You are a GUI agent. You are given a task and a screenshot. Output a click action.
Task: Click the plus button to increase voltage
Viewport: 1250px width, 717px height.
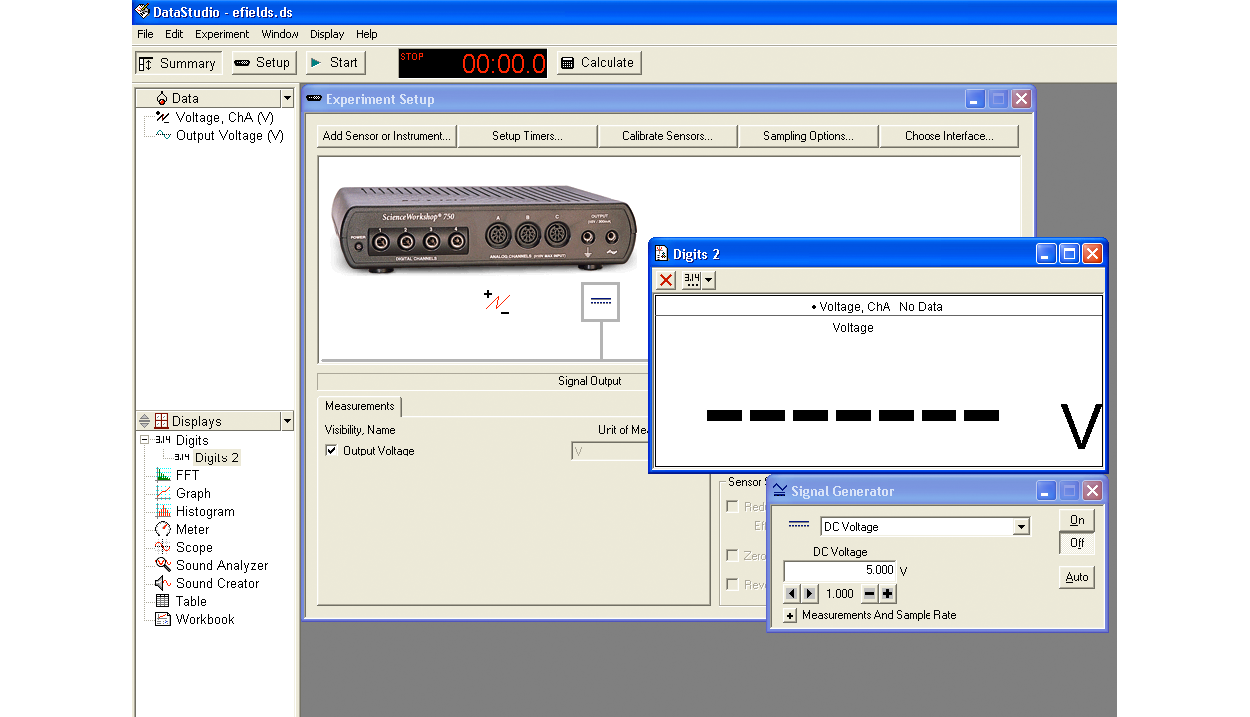click(888, 594)
